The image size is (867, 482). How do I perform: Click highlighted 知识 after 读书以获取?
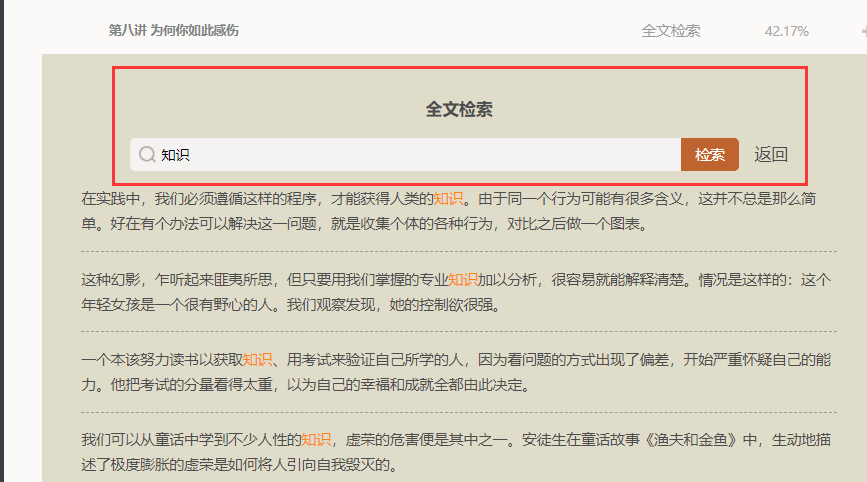tap(257, 359)
